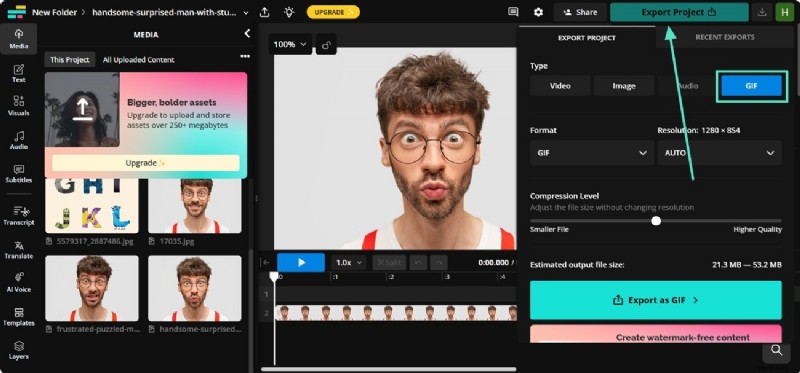
Task: Click the horizontal timeline scrollbar
Action: click(388, 369)
